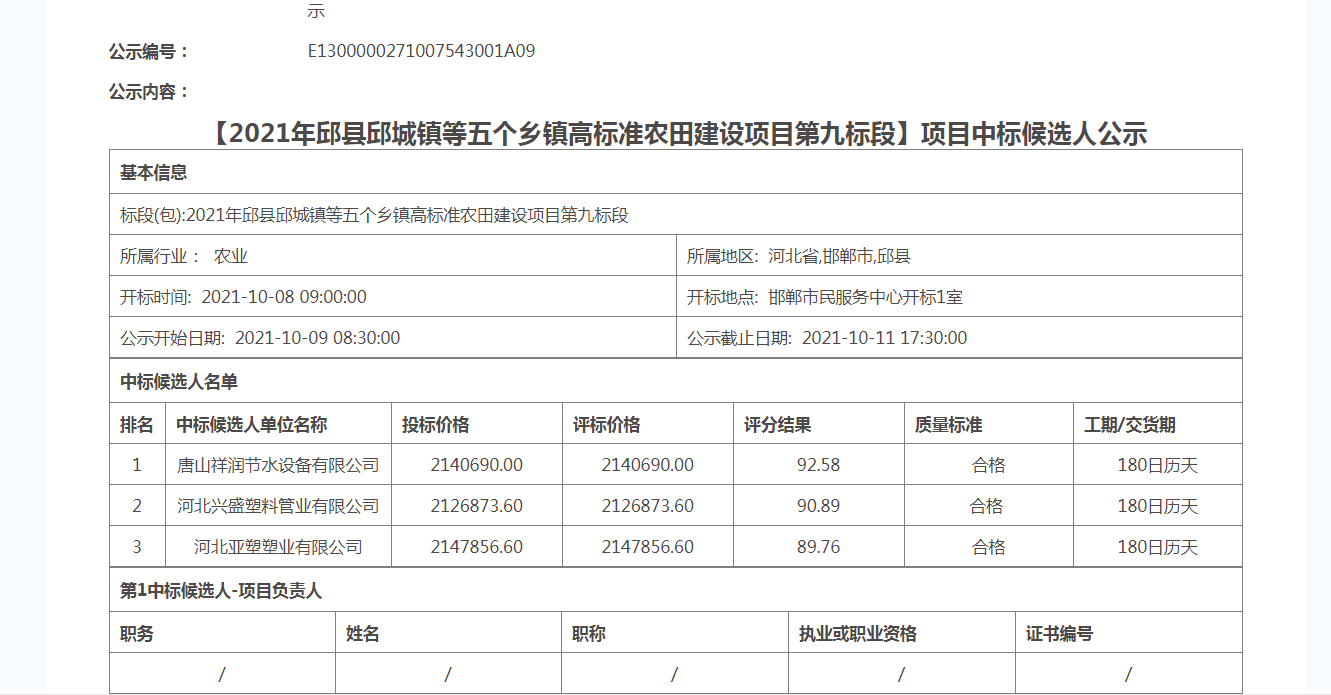The height and width of the screenshot is (695, 1331).
Task: Click rank number 1 cell
Action: (x=137, y=465)
